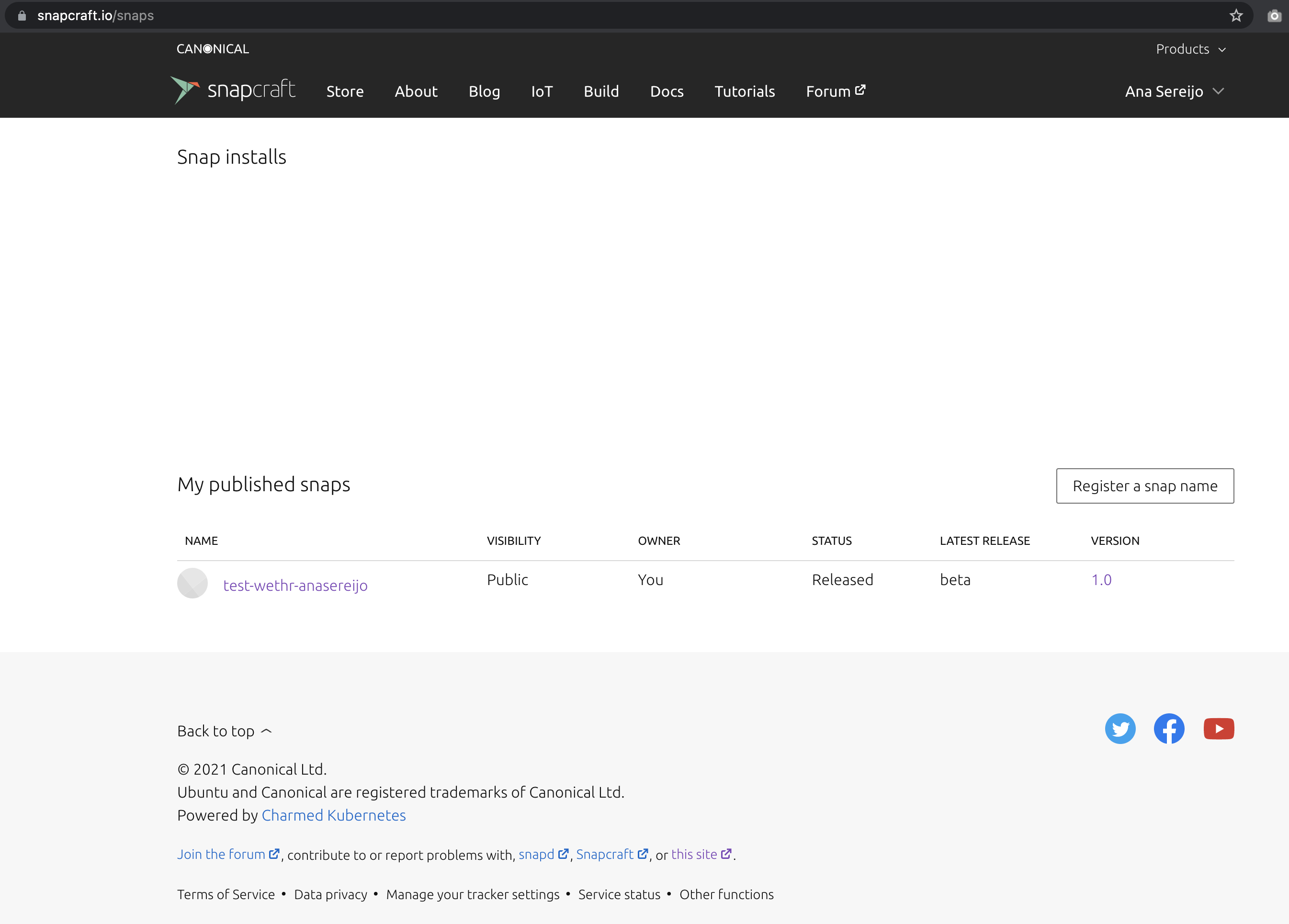Go to the Docs navigation item
The width and height of the screenshot is (1289, 924).
coord(666,91)
